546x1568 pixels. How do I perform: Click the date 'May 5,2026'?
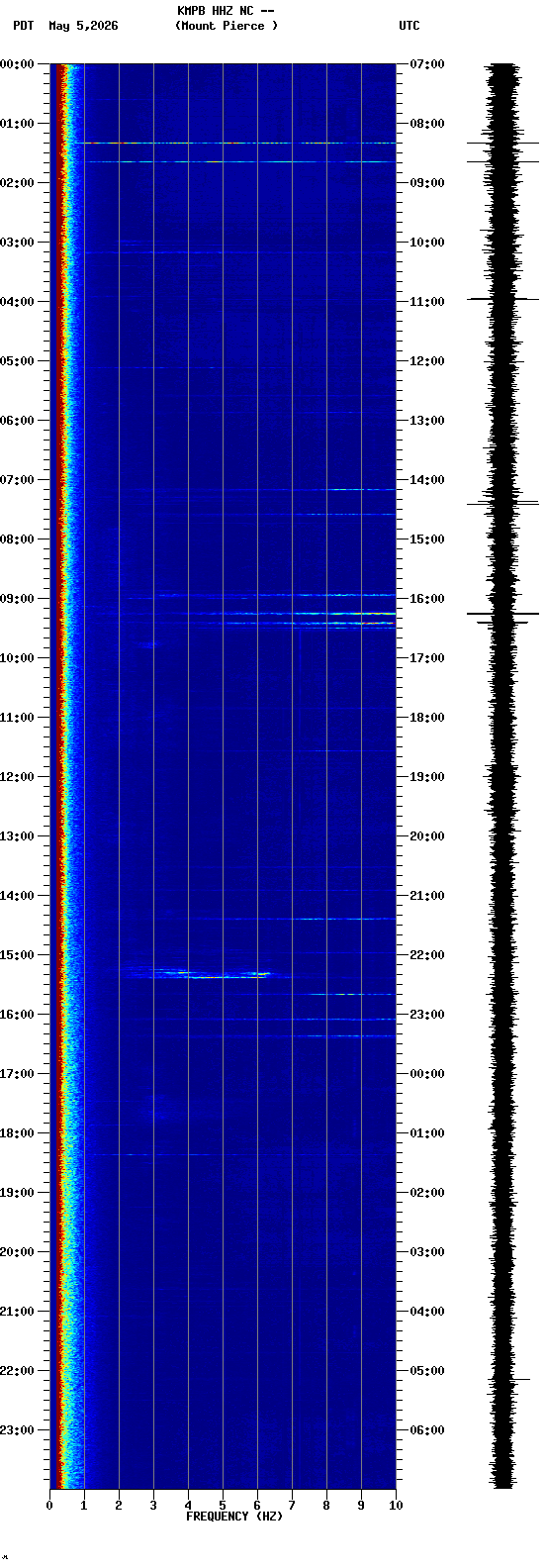tap(83, 26)
